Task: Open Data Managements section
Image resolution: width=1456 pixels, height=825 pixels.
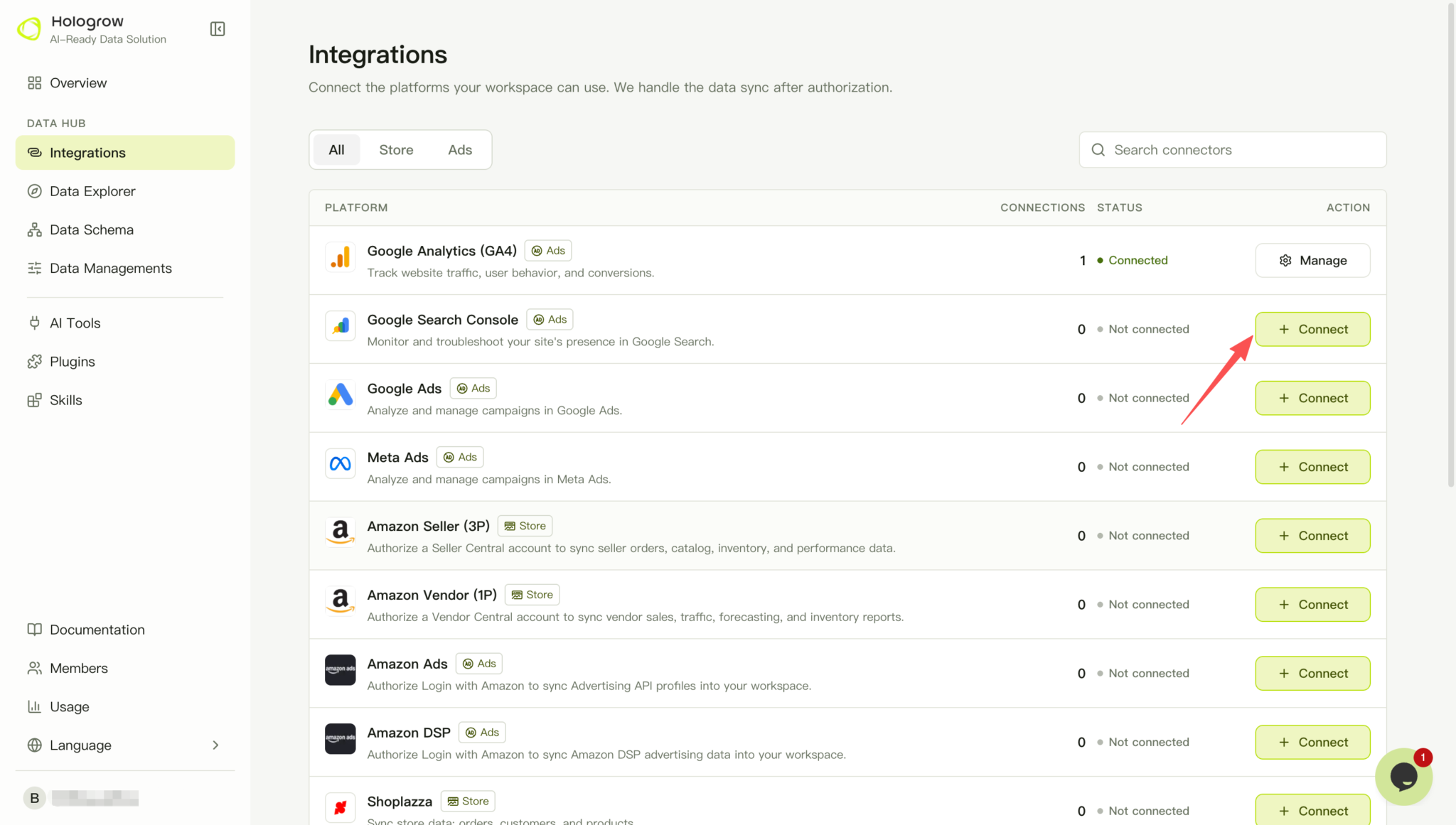Action: pyautogui.click(x=125, y=268)
